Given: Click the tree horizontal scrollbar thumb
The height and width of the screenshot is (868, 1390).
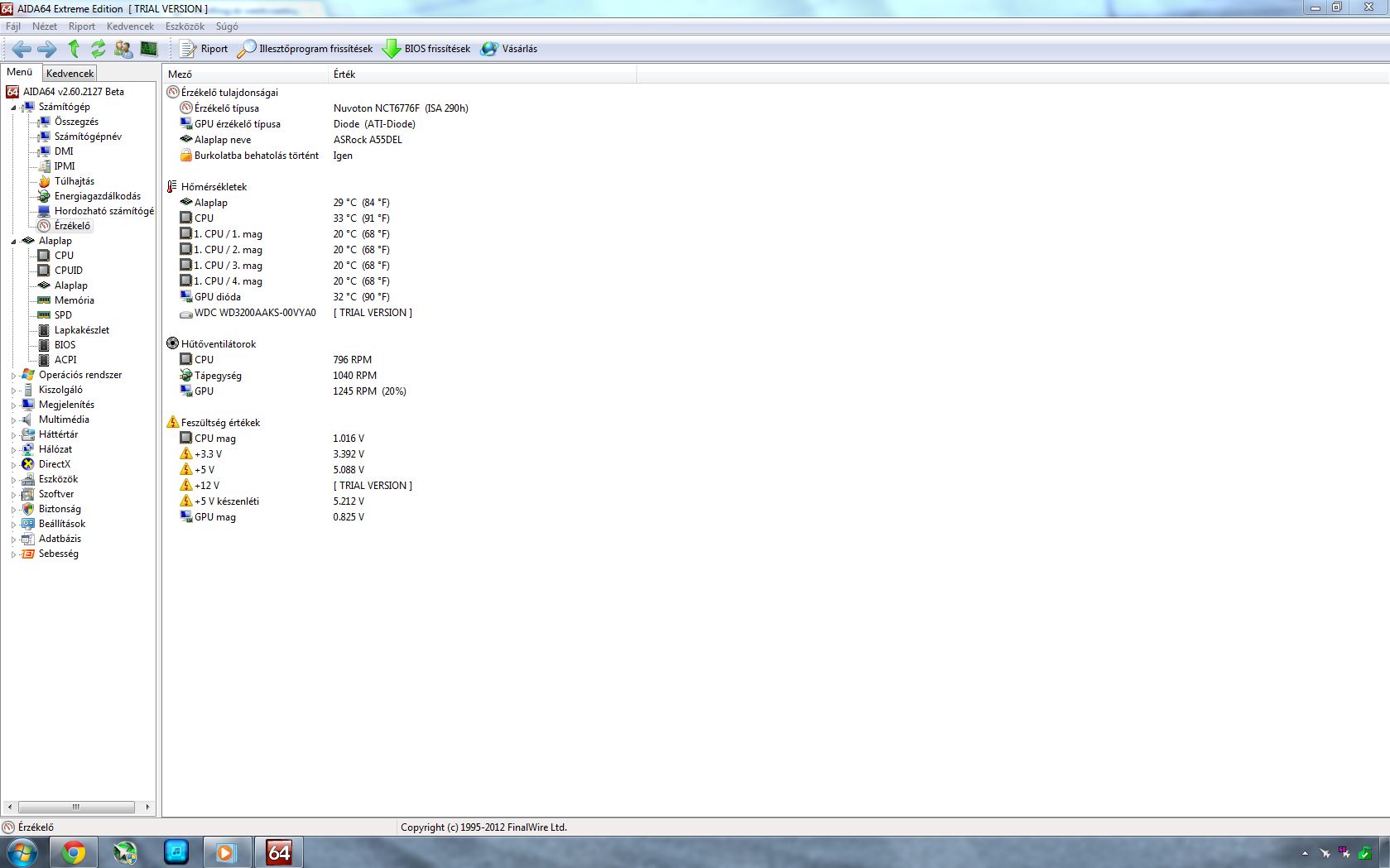Looking at the screenshot, I should (76, 807).
